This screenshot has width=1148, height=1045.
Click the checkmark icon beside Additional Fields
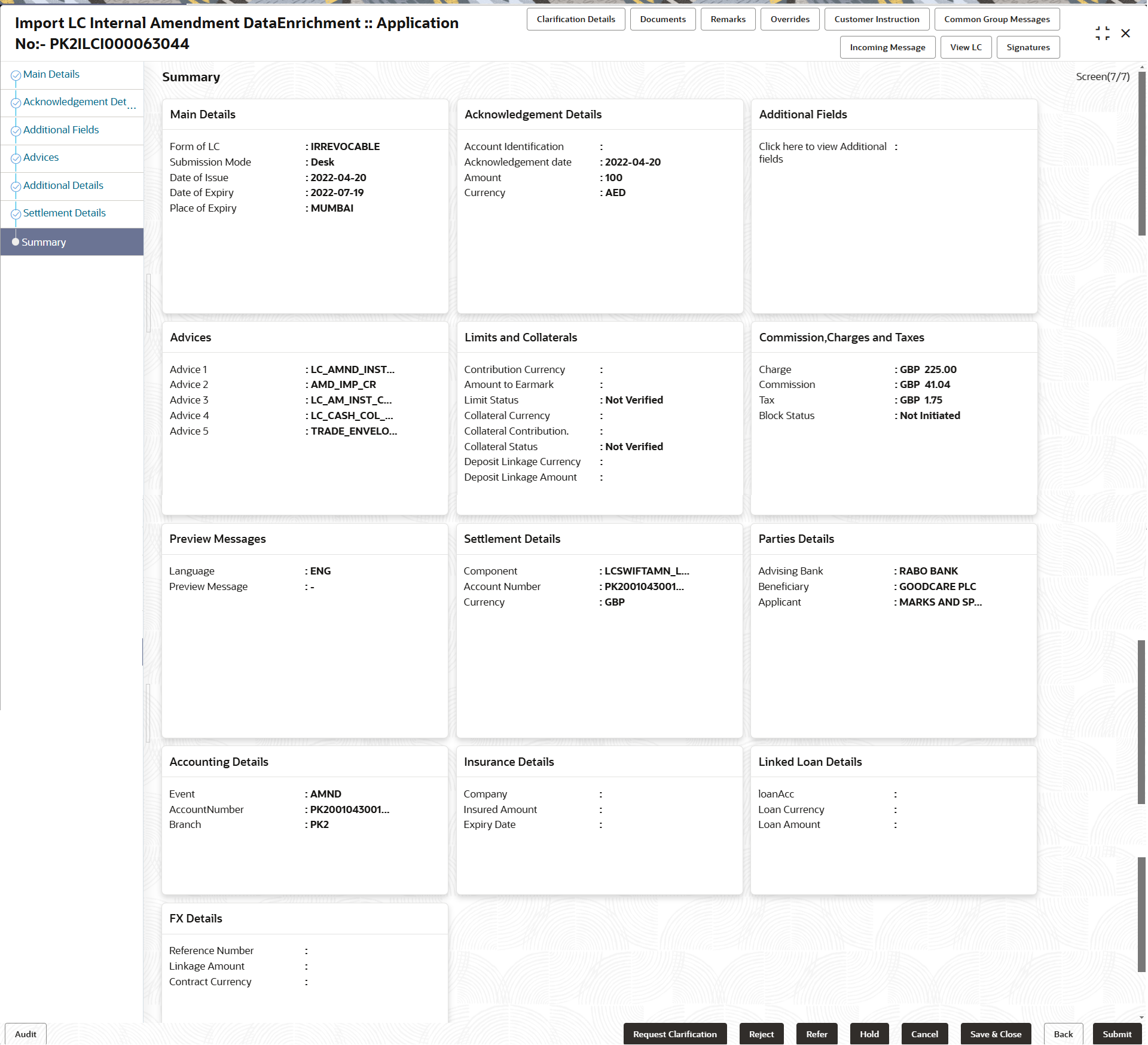16,129
